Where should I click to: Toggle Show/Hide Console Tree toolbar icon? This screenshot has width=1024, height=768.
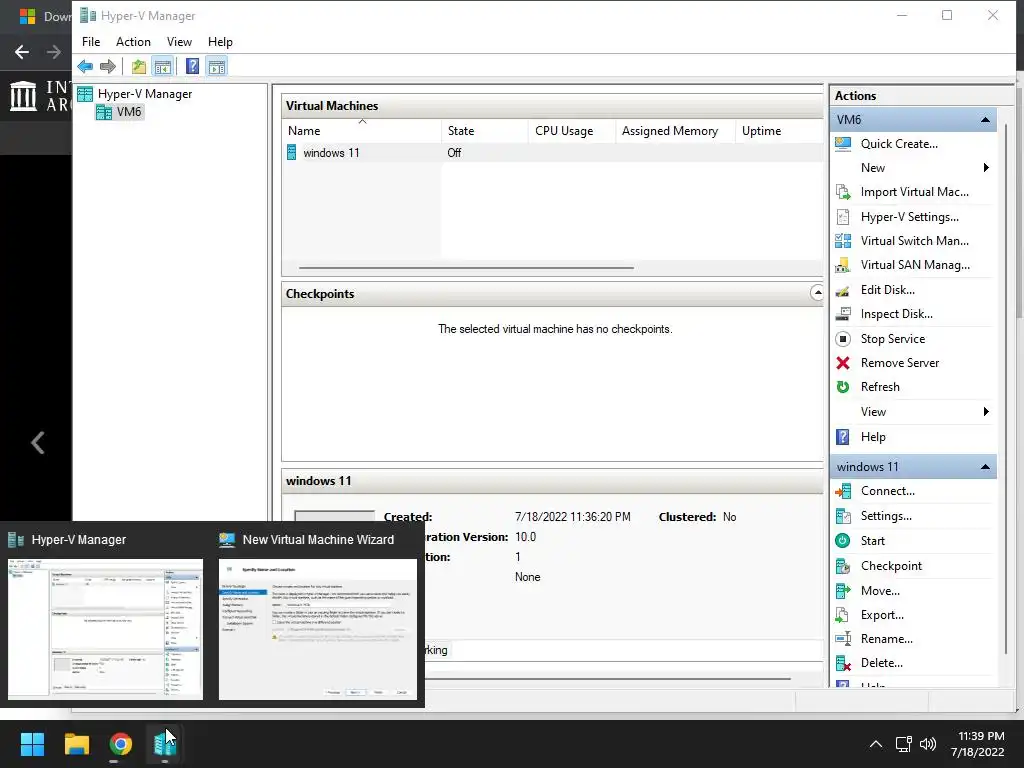tap(163, 66)
